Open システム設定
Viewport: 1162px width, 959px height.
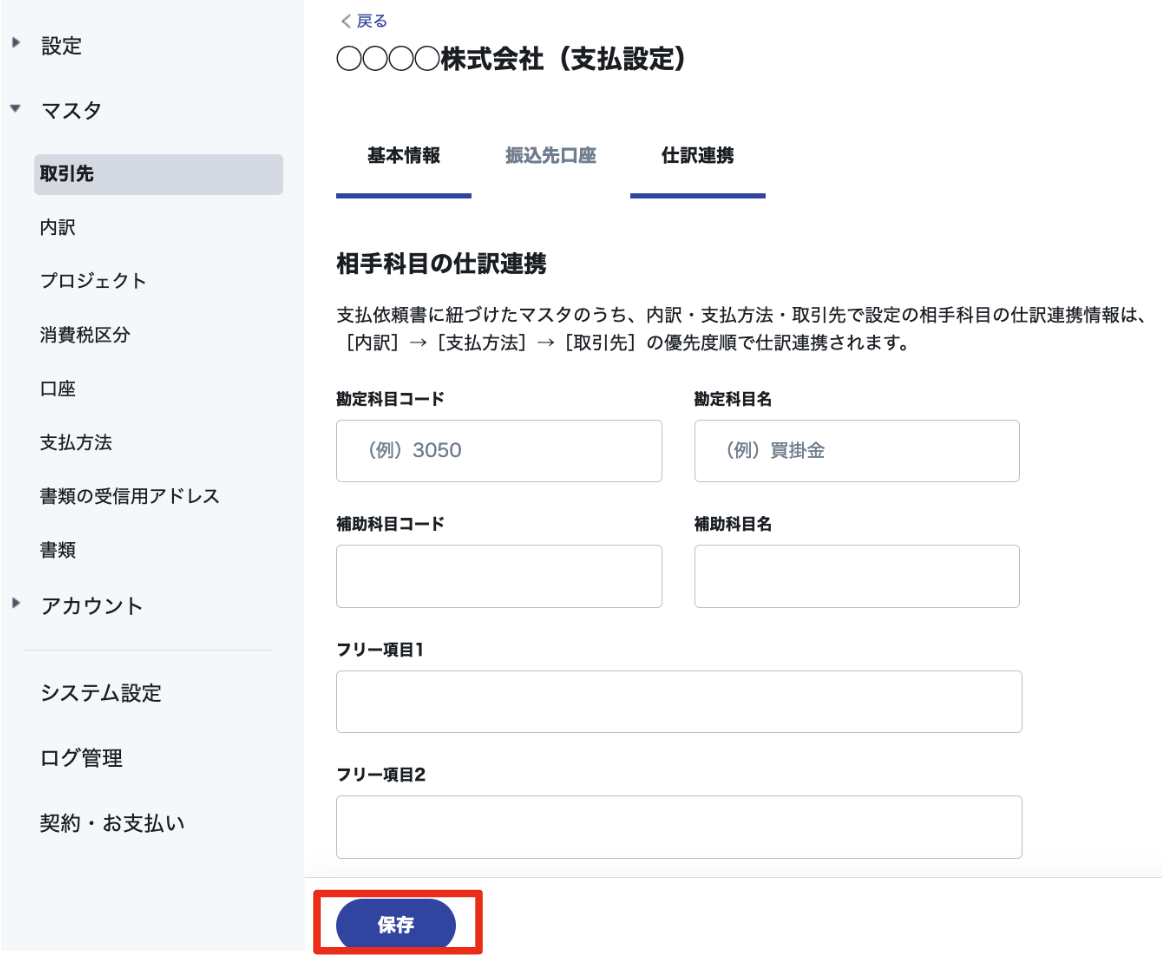pyautogui.click(x=101, y=693)
